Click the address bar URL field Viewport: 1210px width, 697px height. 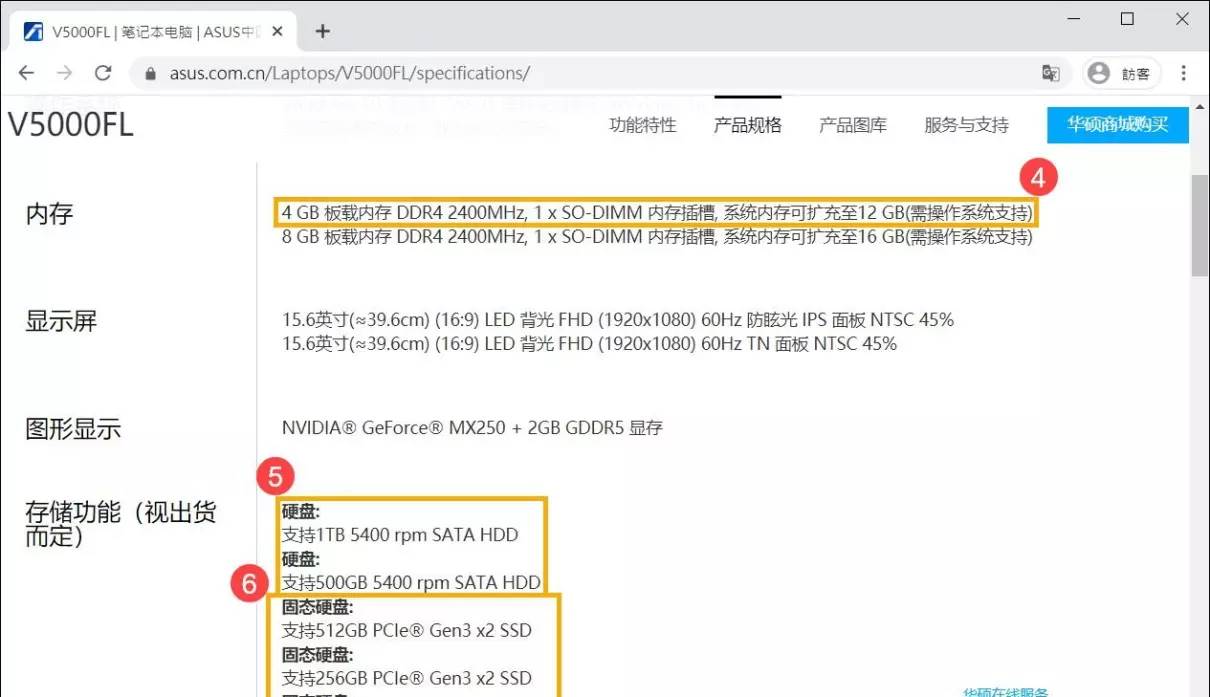[x=600, y=73]
